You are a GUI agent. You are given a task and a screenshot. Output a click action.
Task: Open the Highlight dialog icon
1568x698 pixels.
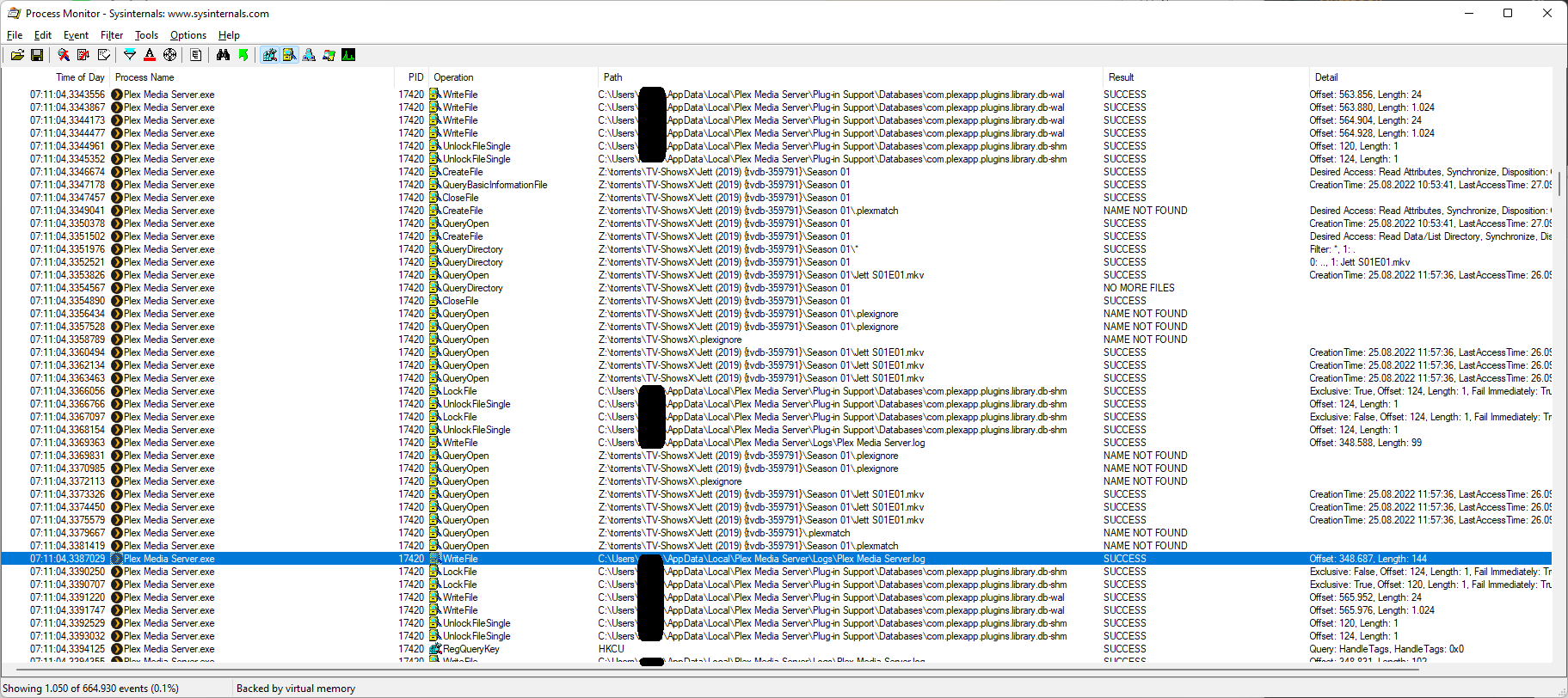(x=150, y=55)
